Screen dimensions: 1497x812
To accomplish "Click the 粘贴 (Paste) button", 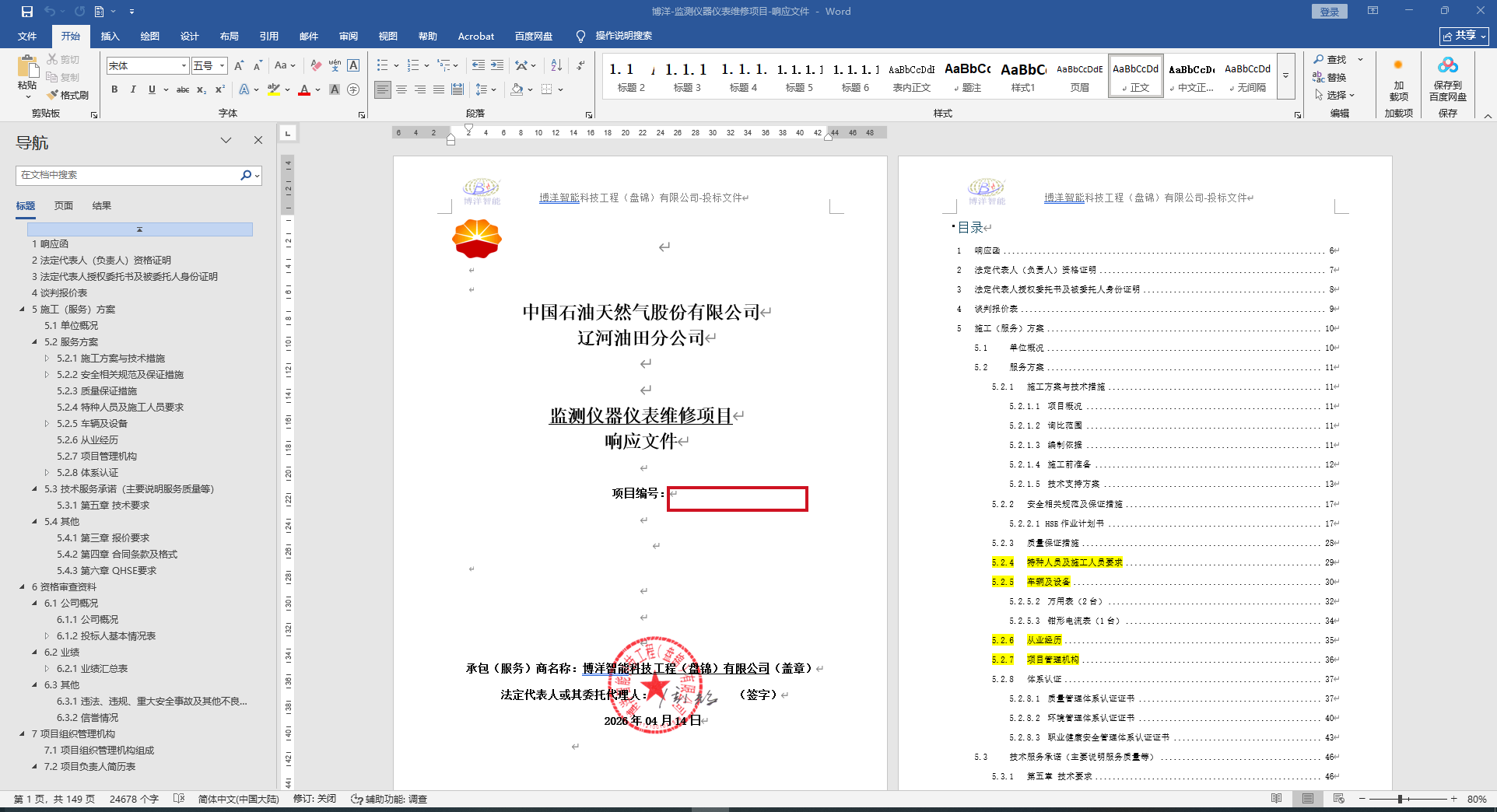I will 27,77.
